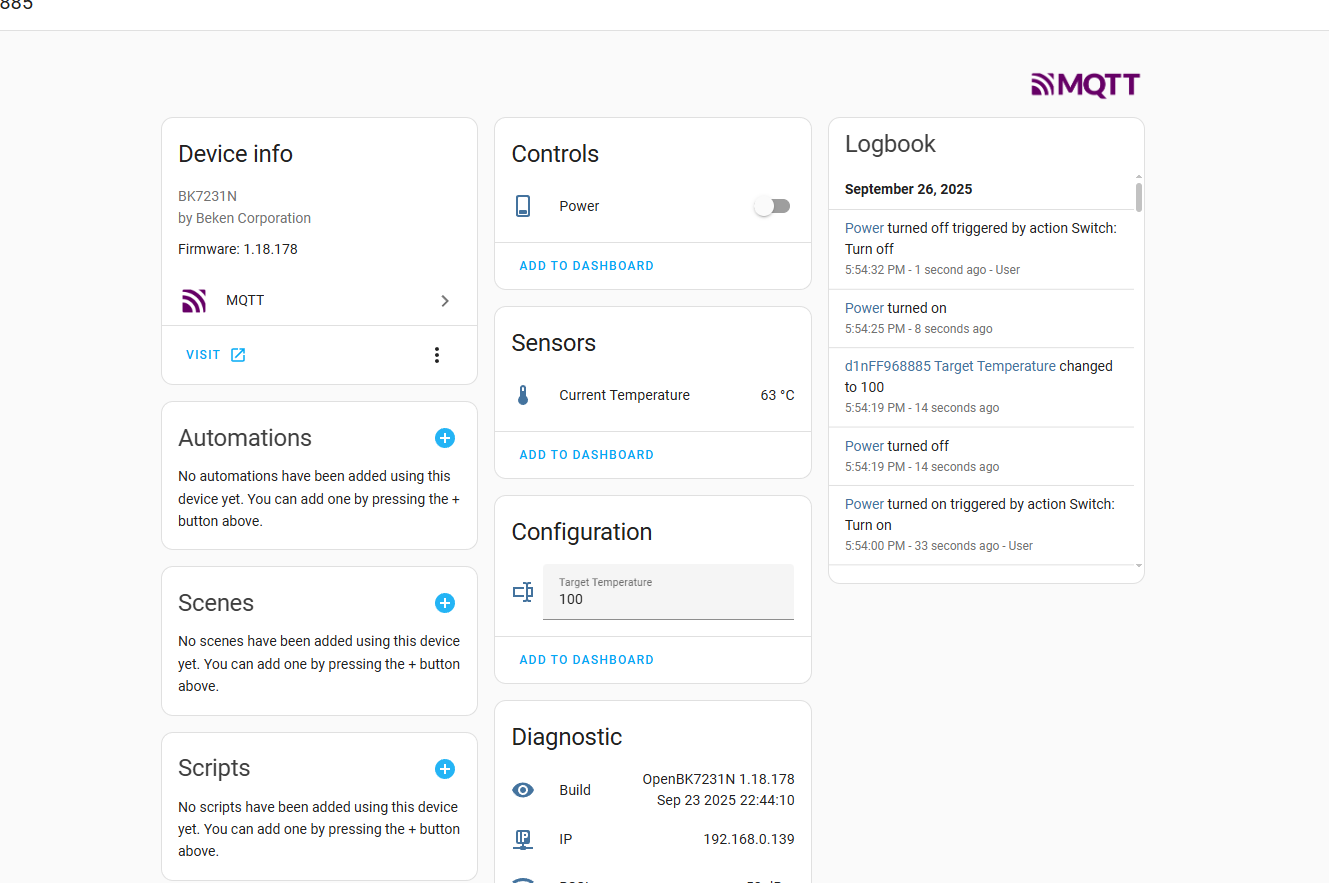Open the topmost Power link in Logbook
This screenshot has height=883, width=1329.
coord(864,228)
